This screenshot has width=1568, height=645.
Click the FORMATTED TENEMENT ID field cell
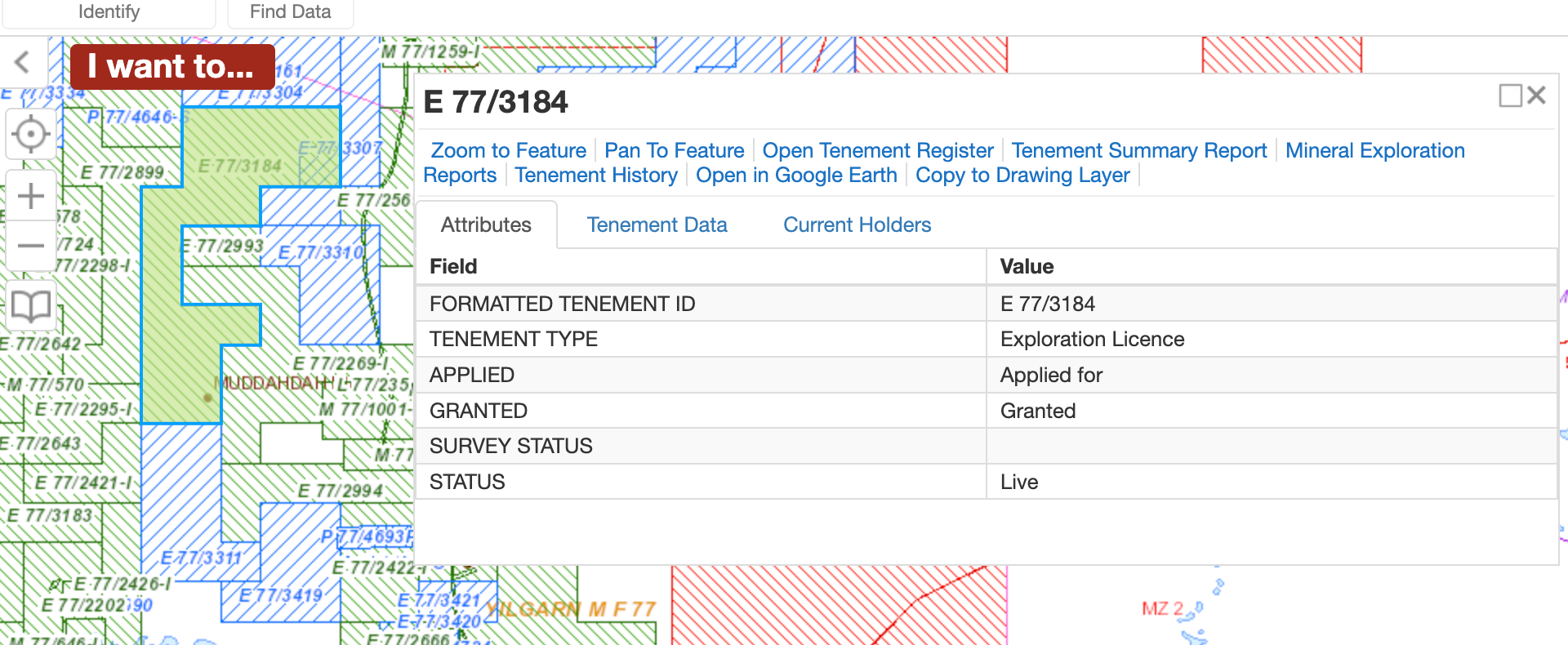click(701, 304)
